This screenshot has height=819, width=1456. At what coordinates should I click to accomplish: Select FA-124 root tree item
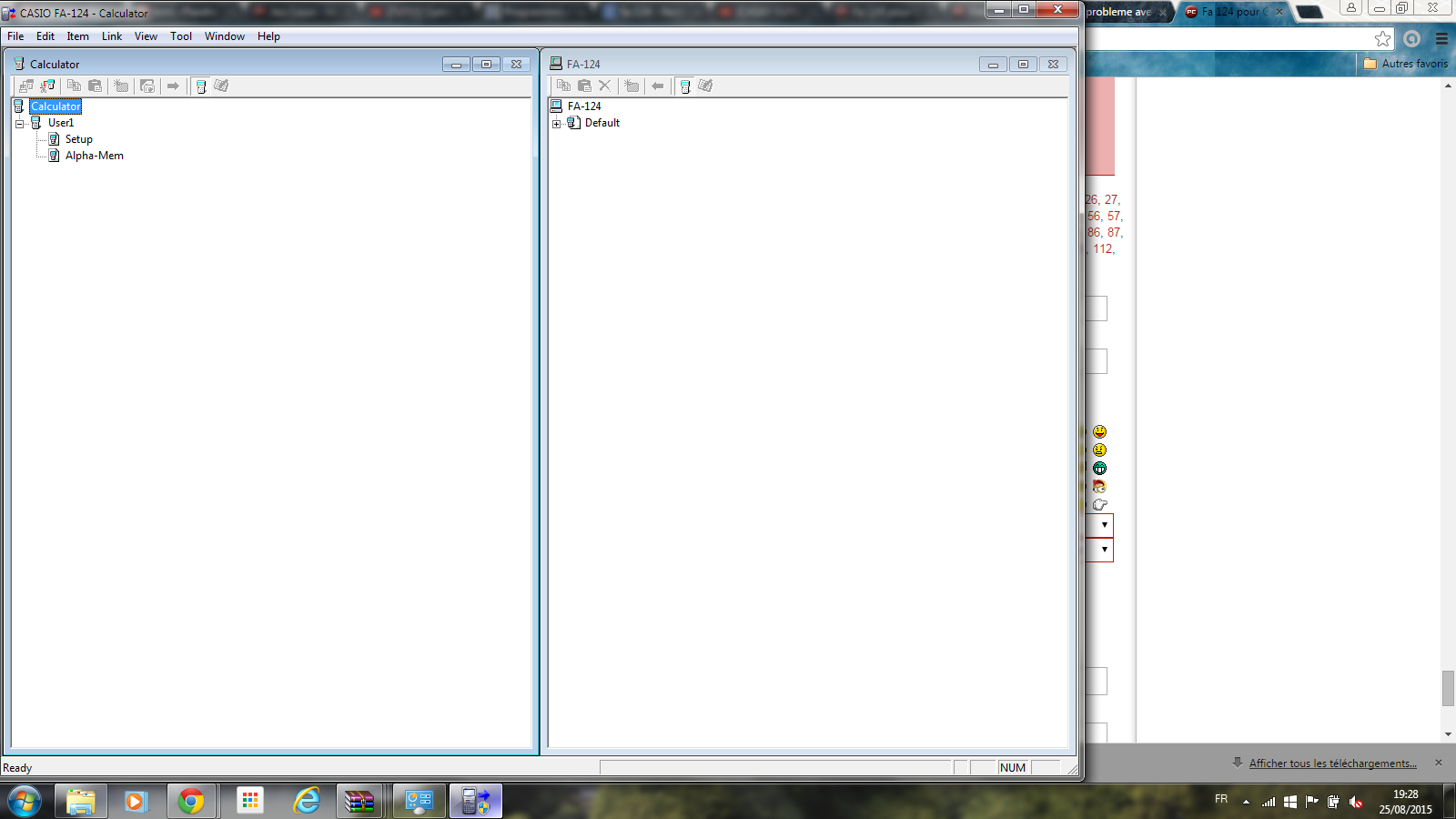tap(584, 106)
